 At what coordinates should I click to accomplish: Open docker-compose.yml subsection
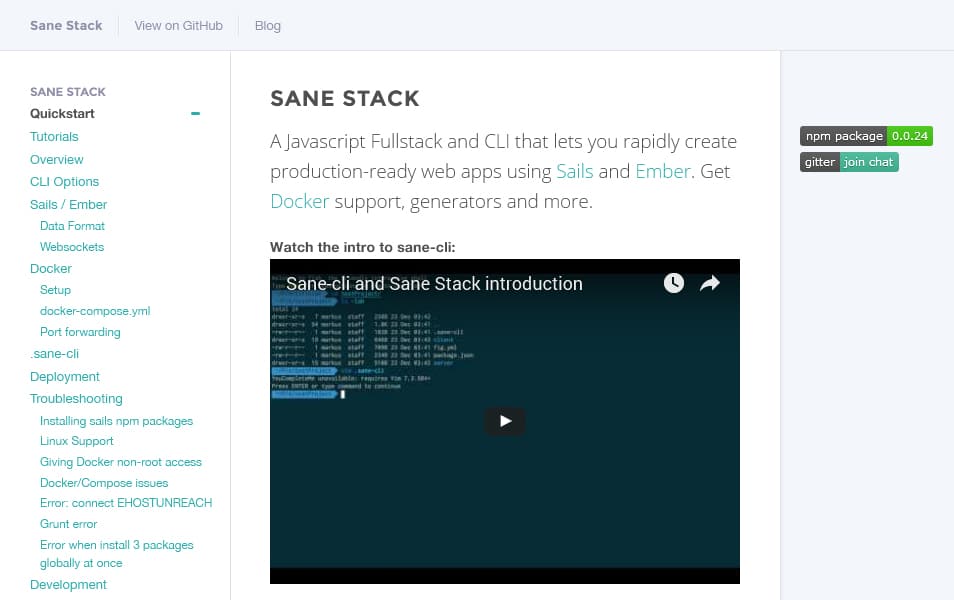[x=95, y=311]
